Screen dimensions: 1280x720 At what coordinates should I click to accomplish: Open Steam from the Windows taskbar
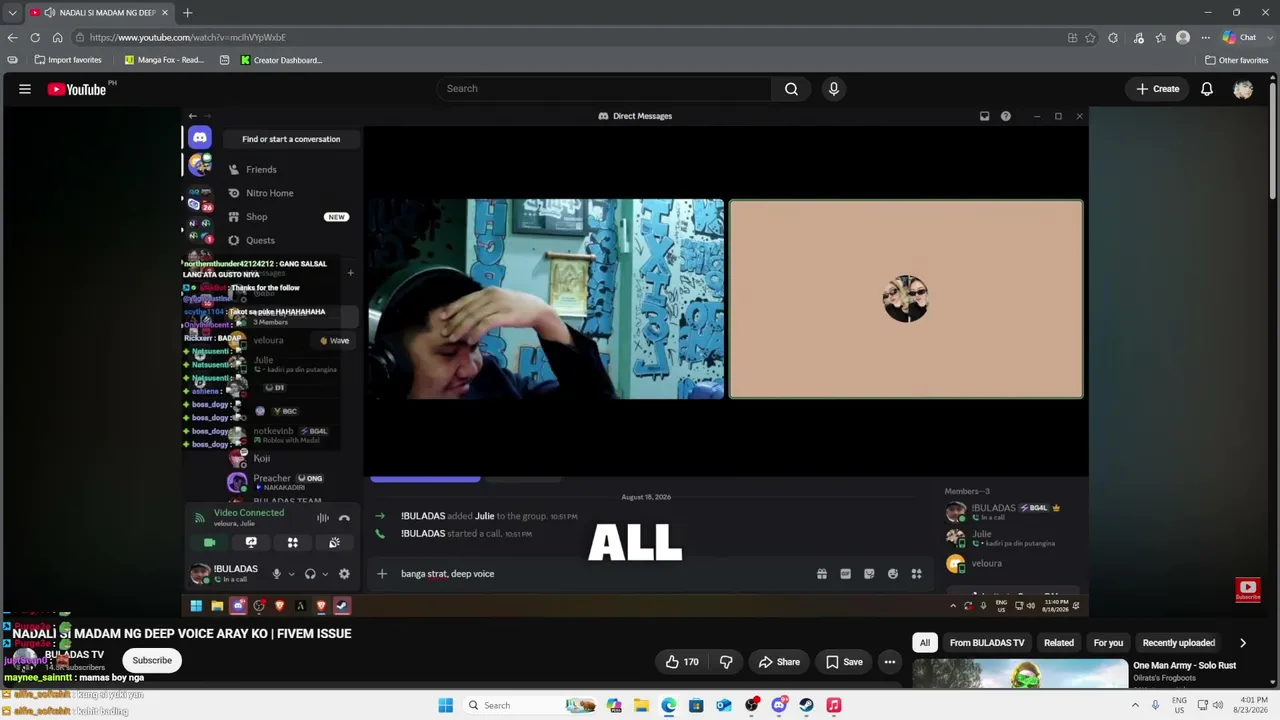806,705
